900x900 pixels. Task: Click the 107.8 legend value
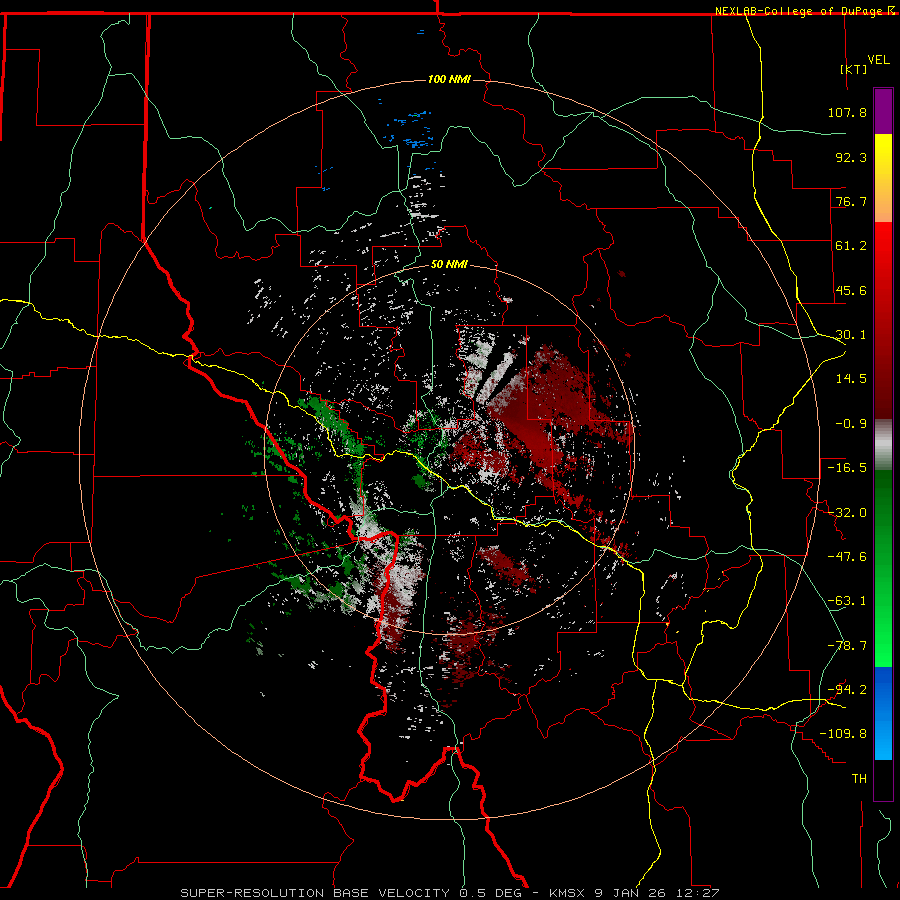(x=847, y=112)
